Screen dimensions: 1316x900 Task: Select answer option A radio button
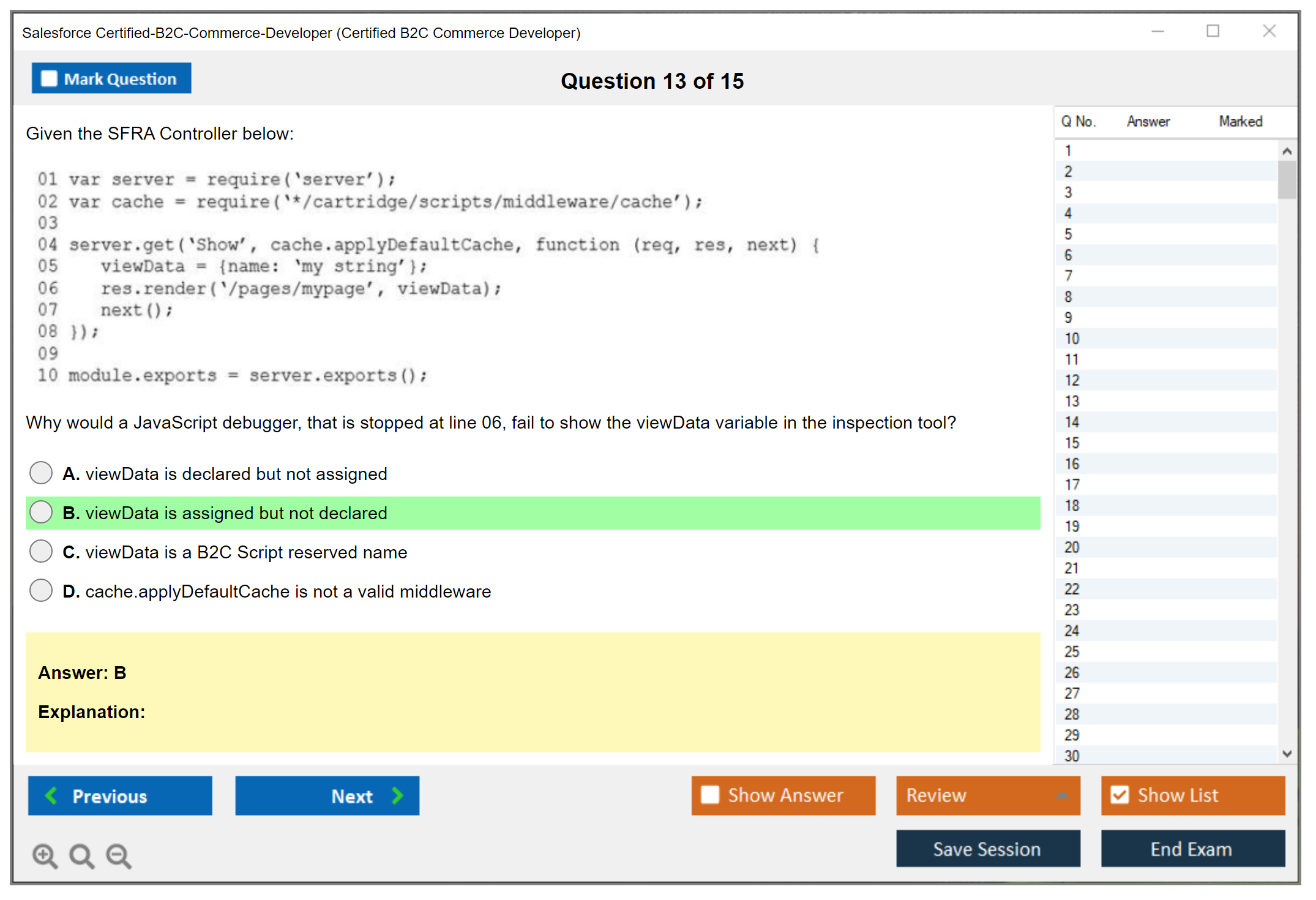tap(41, 473)
